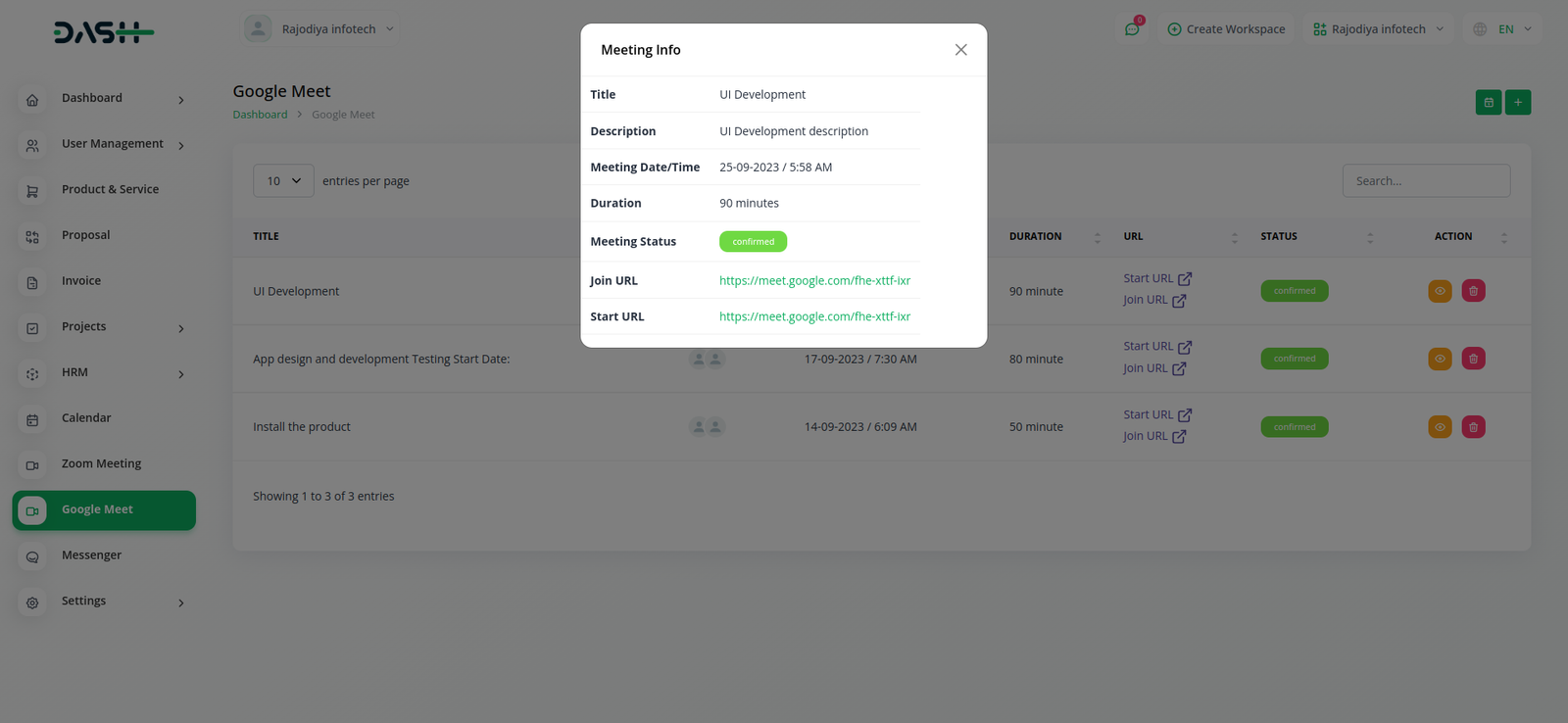The image size is (1568, 723).
Task: View Install the product meeting eye icon
Action: [x=1440, y=427]
